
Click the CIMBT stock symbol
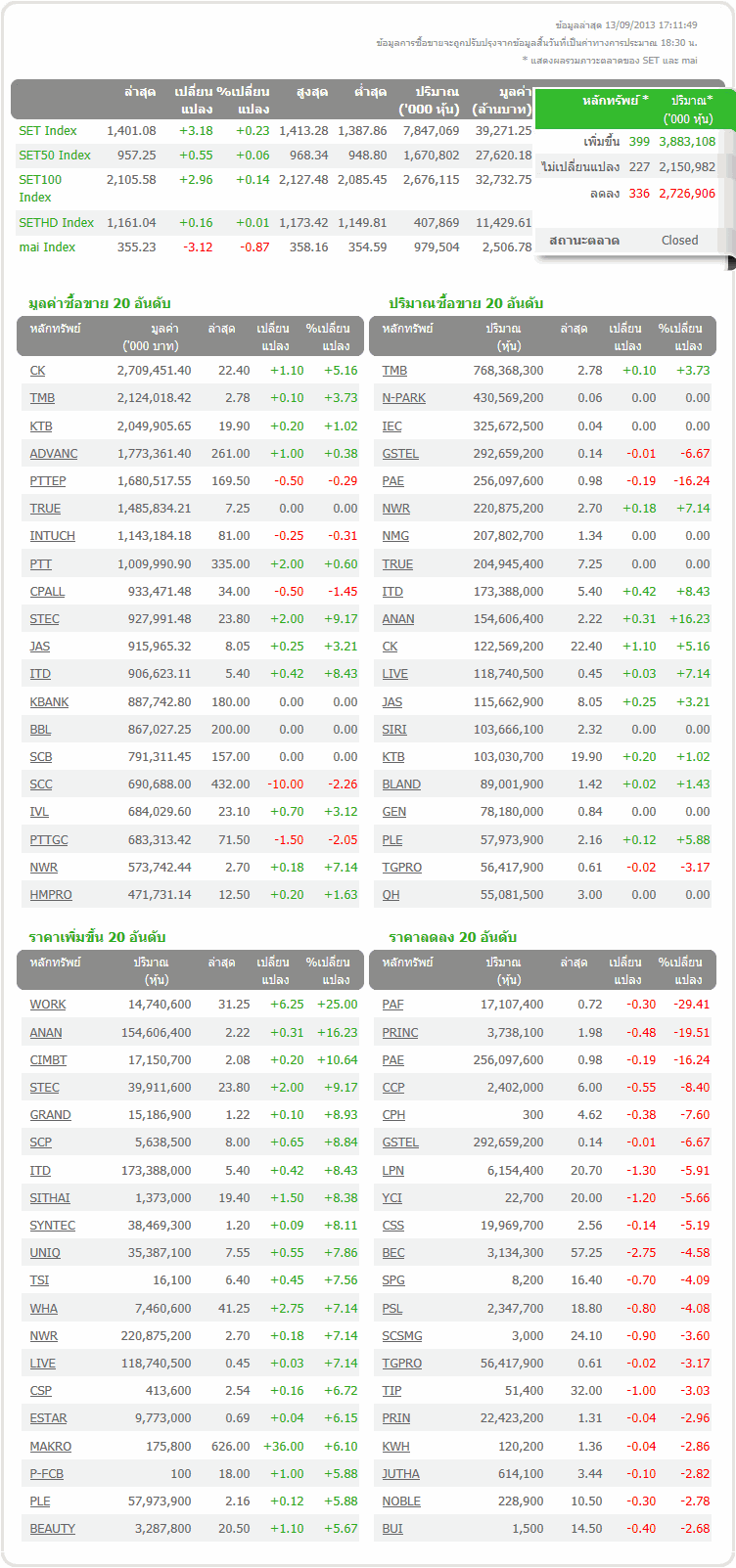(x=49, y=1060)
